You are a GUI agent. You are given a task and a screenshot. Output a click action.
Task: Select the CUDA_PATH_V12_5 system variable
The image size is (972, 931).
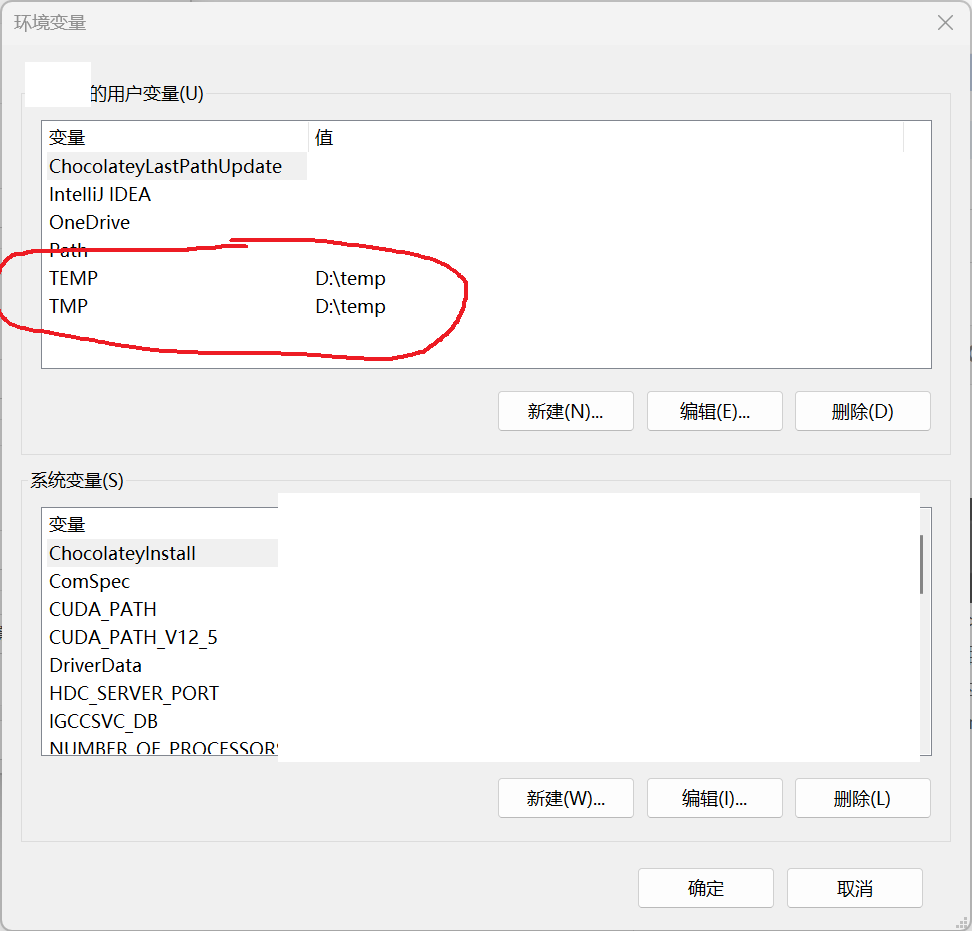pyautogui.click(x=133, y=638)
